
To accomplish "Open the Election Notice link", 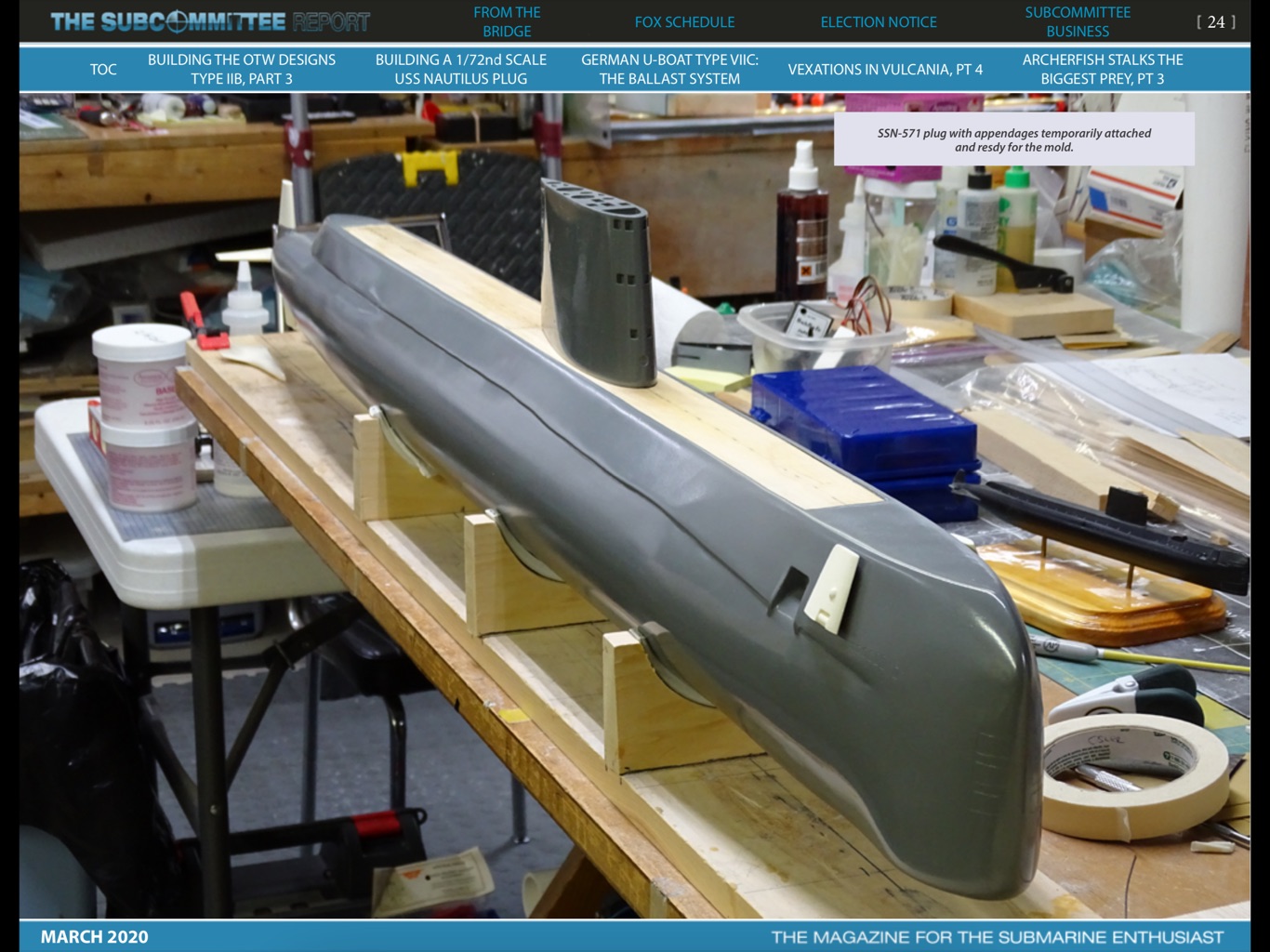I will tap(878, 21).
